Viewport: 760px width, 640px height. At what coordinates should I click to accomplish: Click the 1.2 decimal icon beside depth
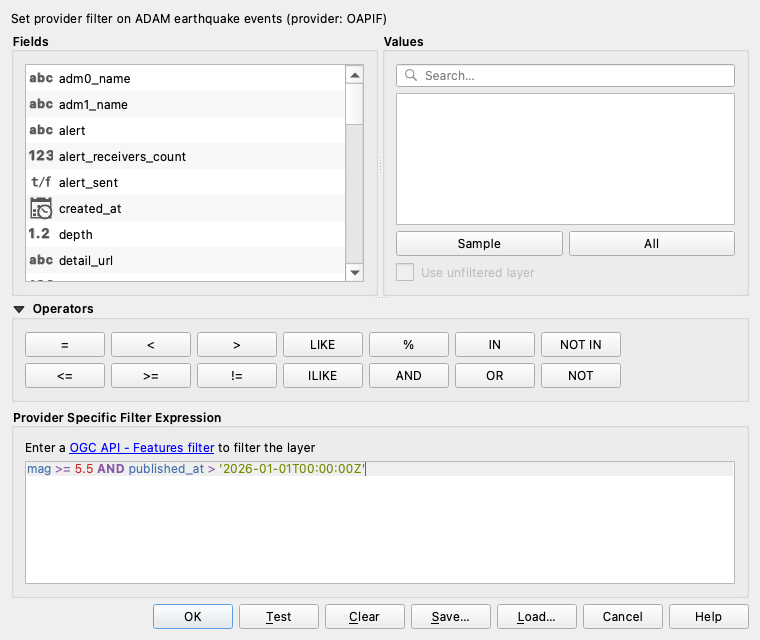pyautogui.click(x=39, y=234)
